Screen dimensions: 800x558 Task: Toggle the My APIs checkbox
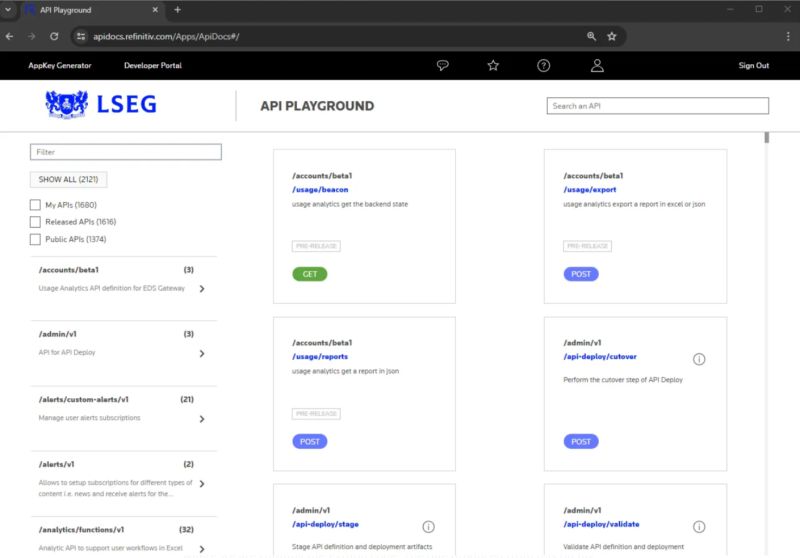click(x=35, y=205)
